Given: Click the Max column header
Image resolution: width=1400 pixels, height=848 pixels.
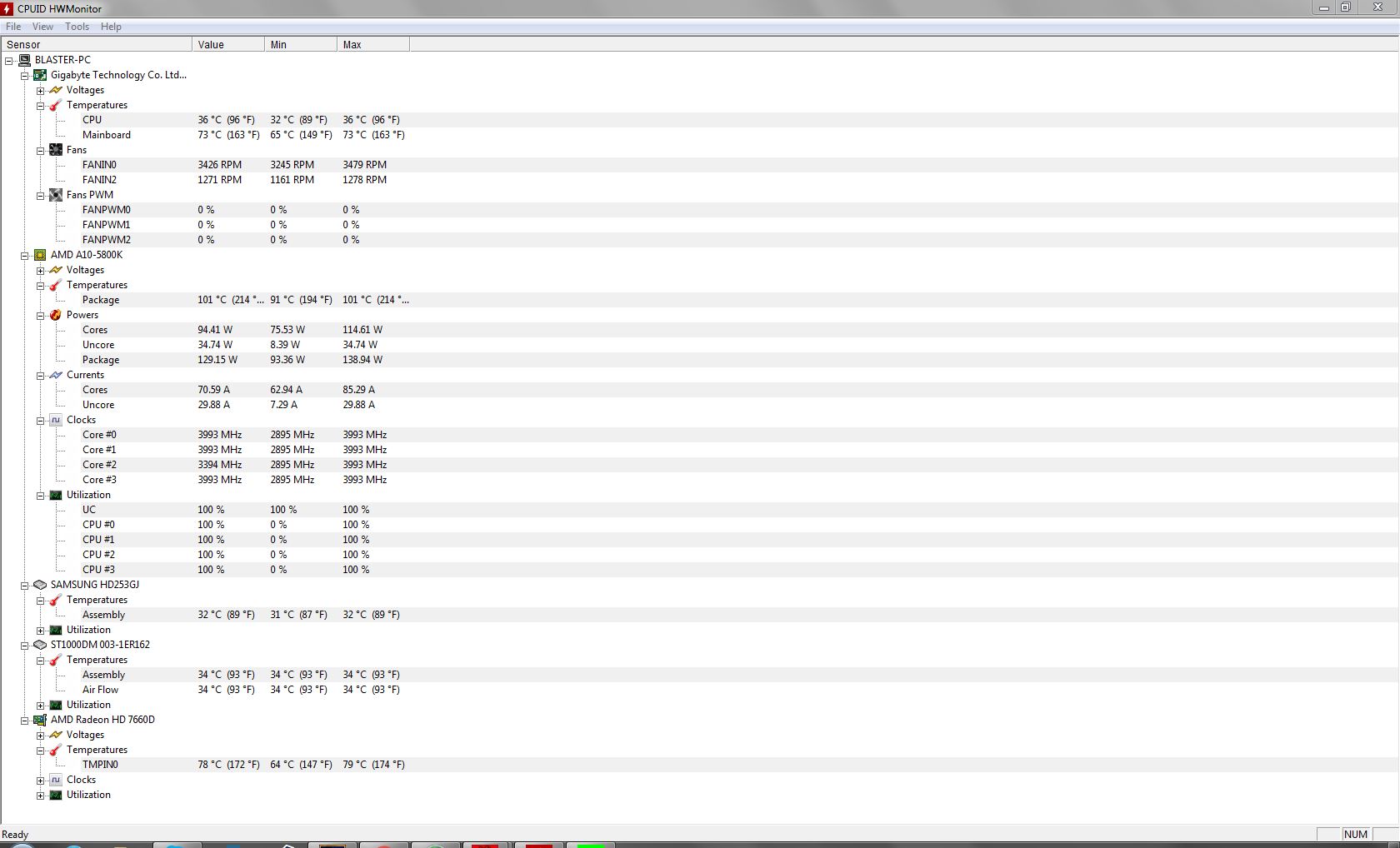Looking at the screenshot, I should [x=373, y=45].
